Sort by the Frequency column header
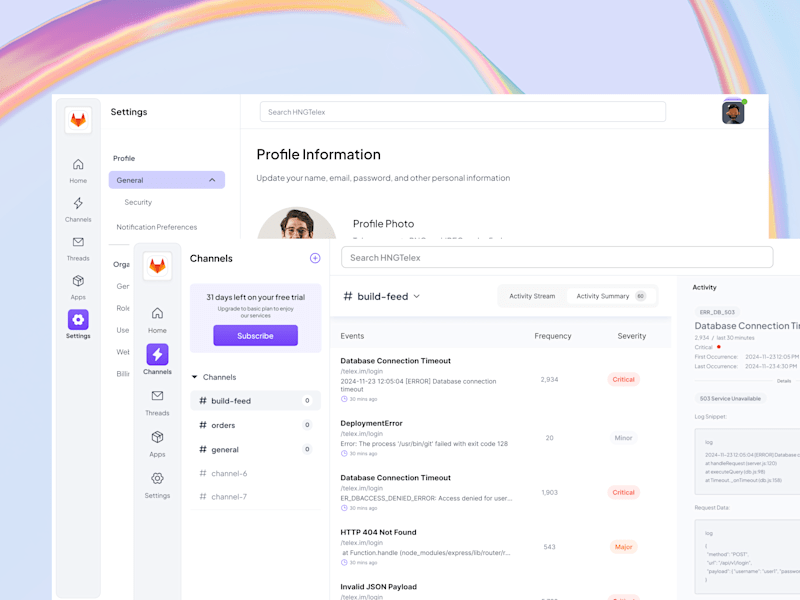 click(x=553, y=336)
